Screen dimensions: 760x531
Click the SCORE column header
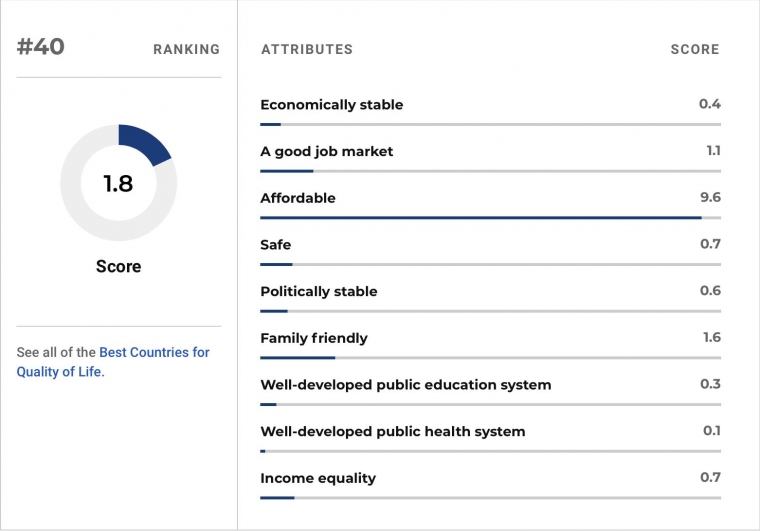[695, 49]
